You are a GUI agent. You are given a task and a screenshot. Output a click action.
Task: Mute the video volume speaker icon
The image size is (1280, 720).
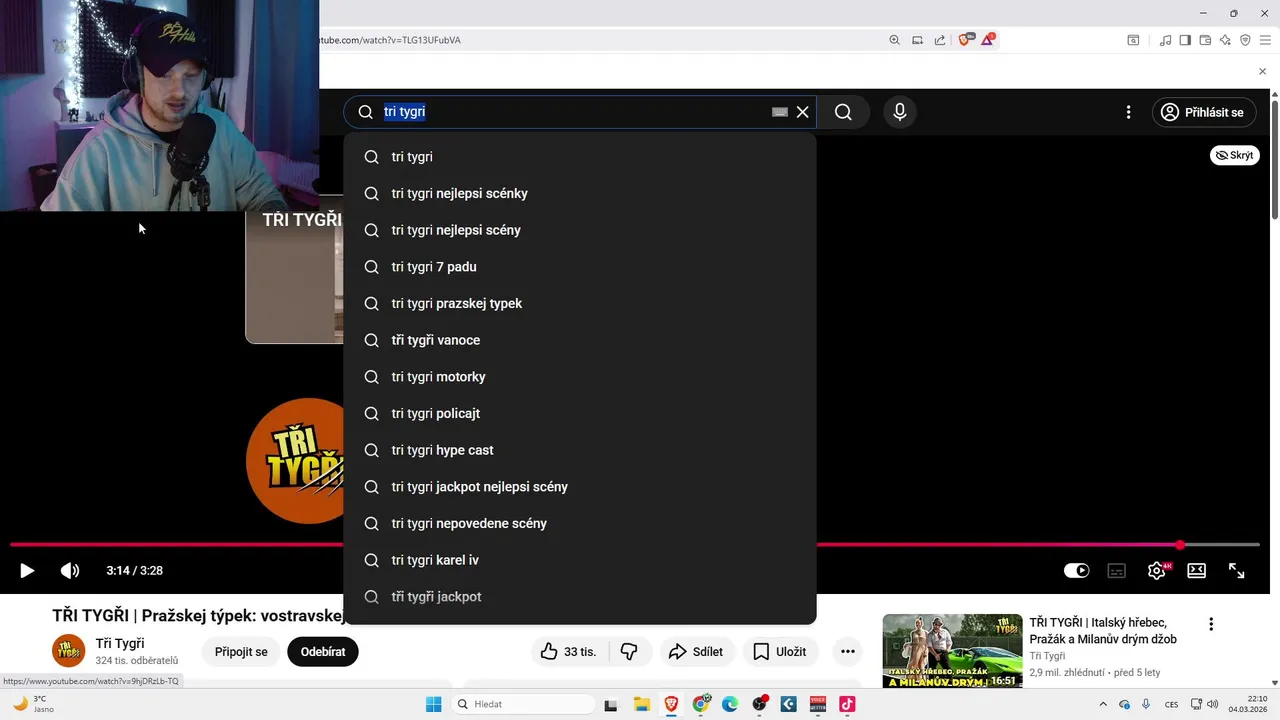[69, 571]
